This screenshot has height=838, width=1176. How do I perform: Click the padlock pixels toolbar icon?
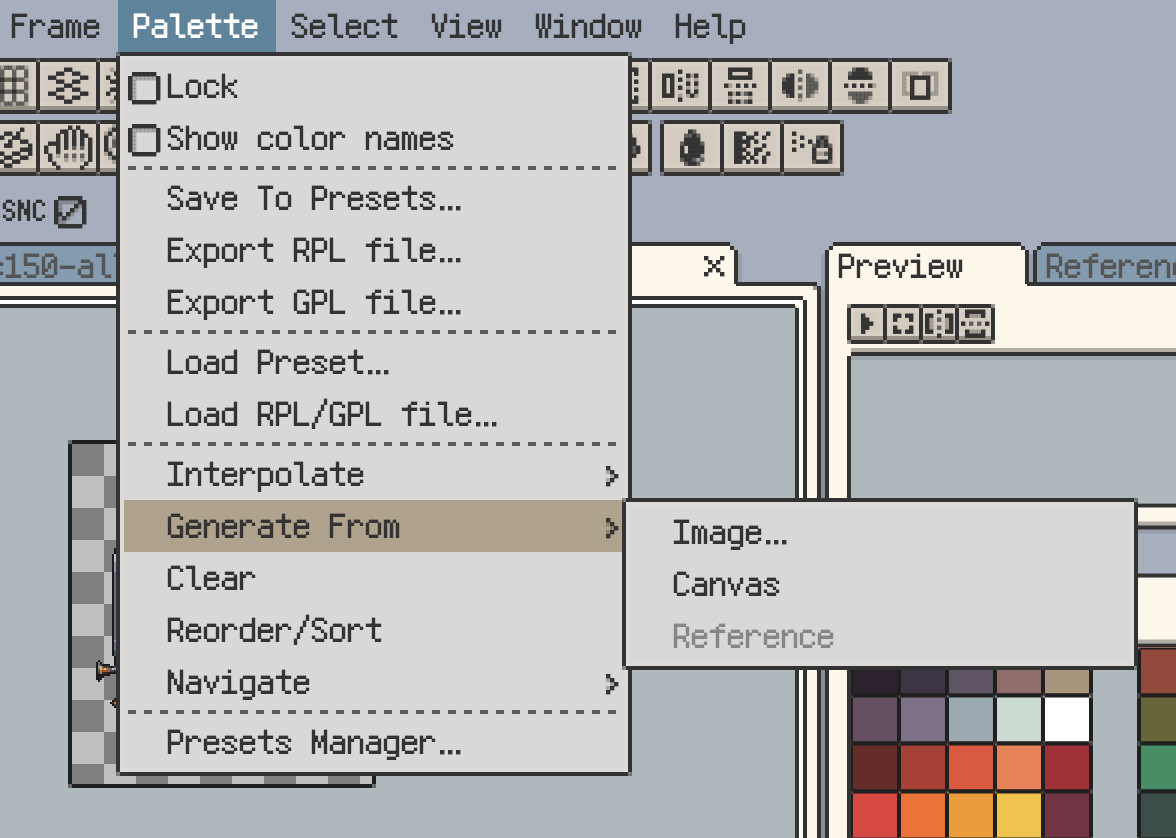(x=813, y=149)
